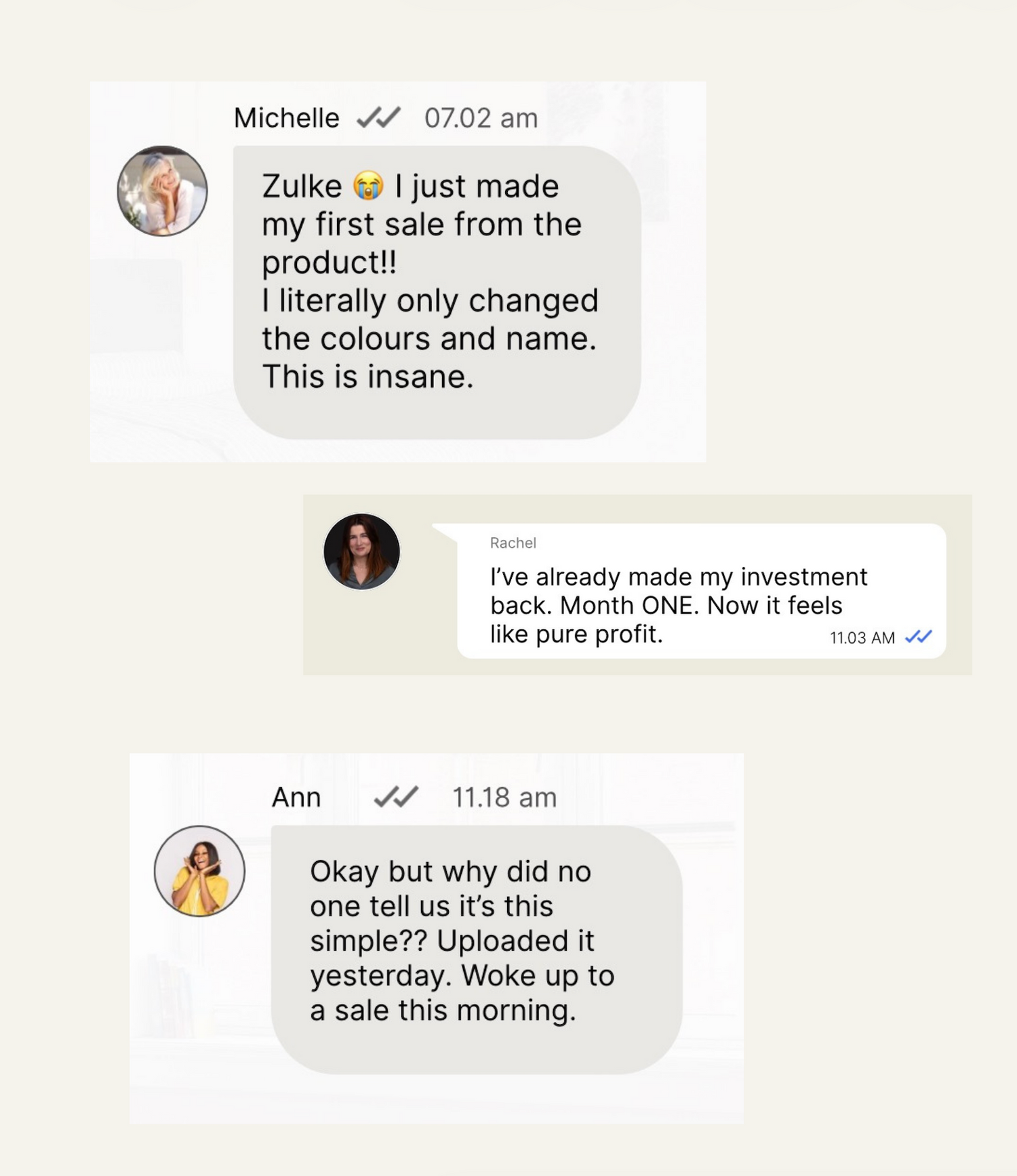Open Ann's profile picture avatar
Screen dimensions: 1017x1176
(199, 871)
